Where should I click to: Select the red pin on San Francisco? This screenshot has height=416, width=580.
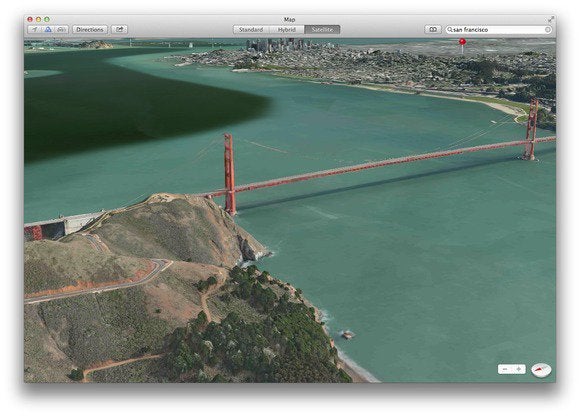(x=462, y=42)
